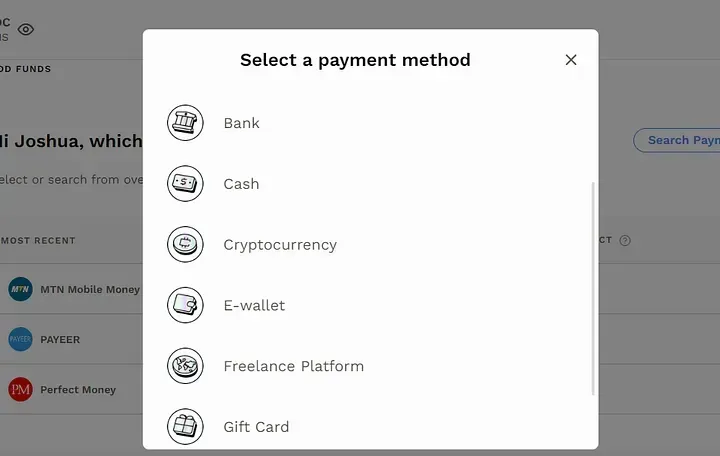Click the Cash payment icon

pos(185,184)
